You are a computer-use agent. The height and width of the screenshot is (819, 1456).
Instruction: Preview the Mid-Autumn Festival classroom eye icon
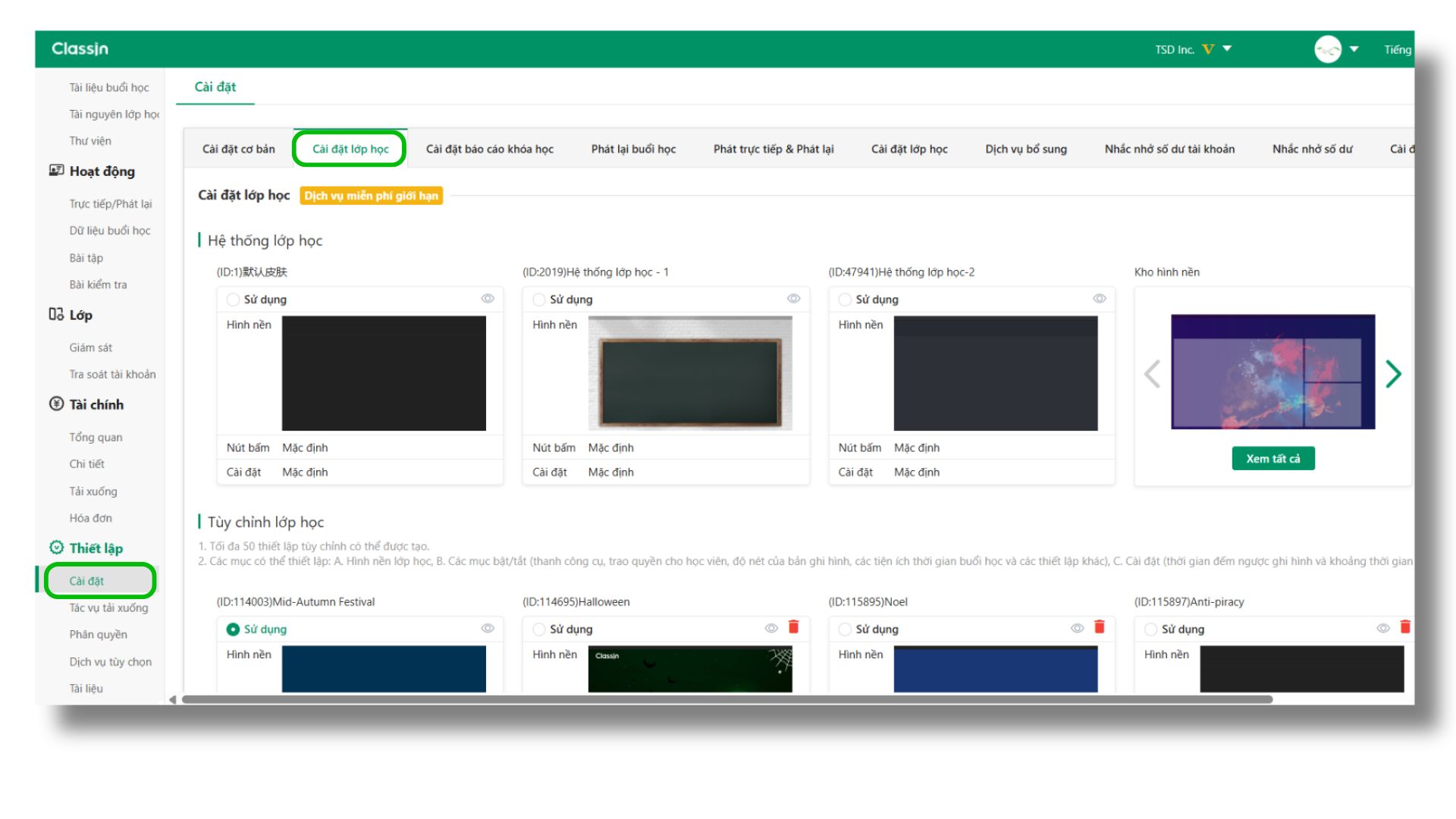tap(488, 628)
